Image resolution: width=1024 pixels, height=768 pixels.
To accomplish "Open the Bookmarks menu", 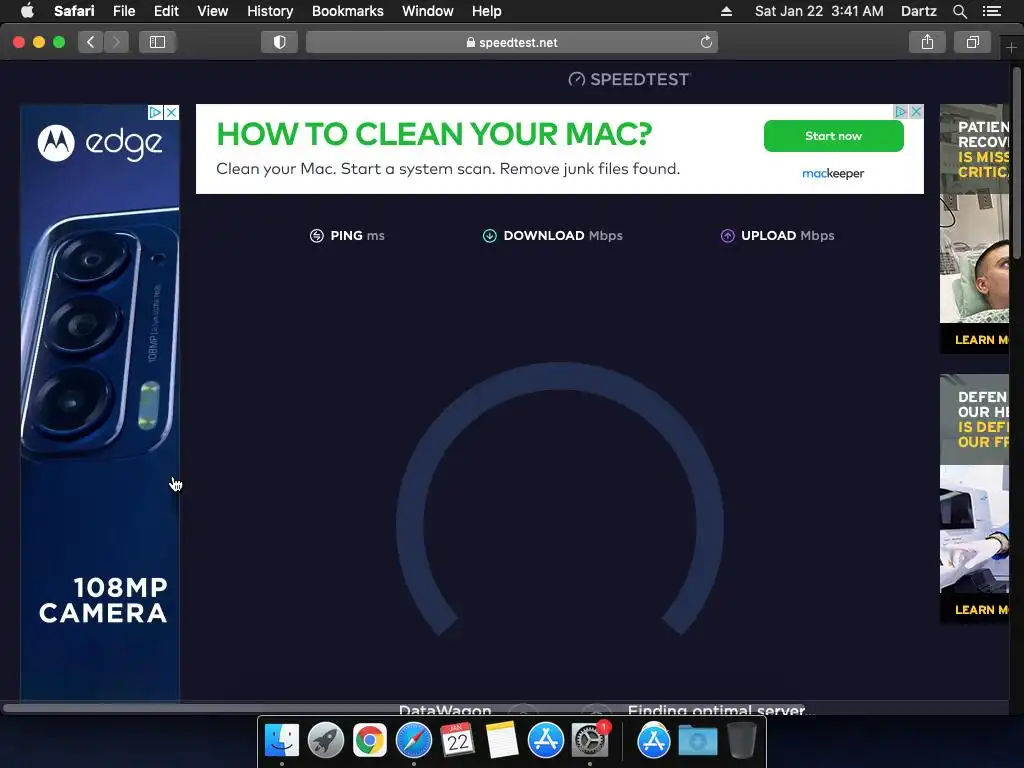I will point(347,11).
